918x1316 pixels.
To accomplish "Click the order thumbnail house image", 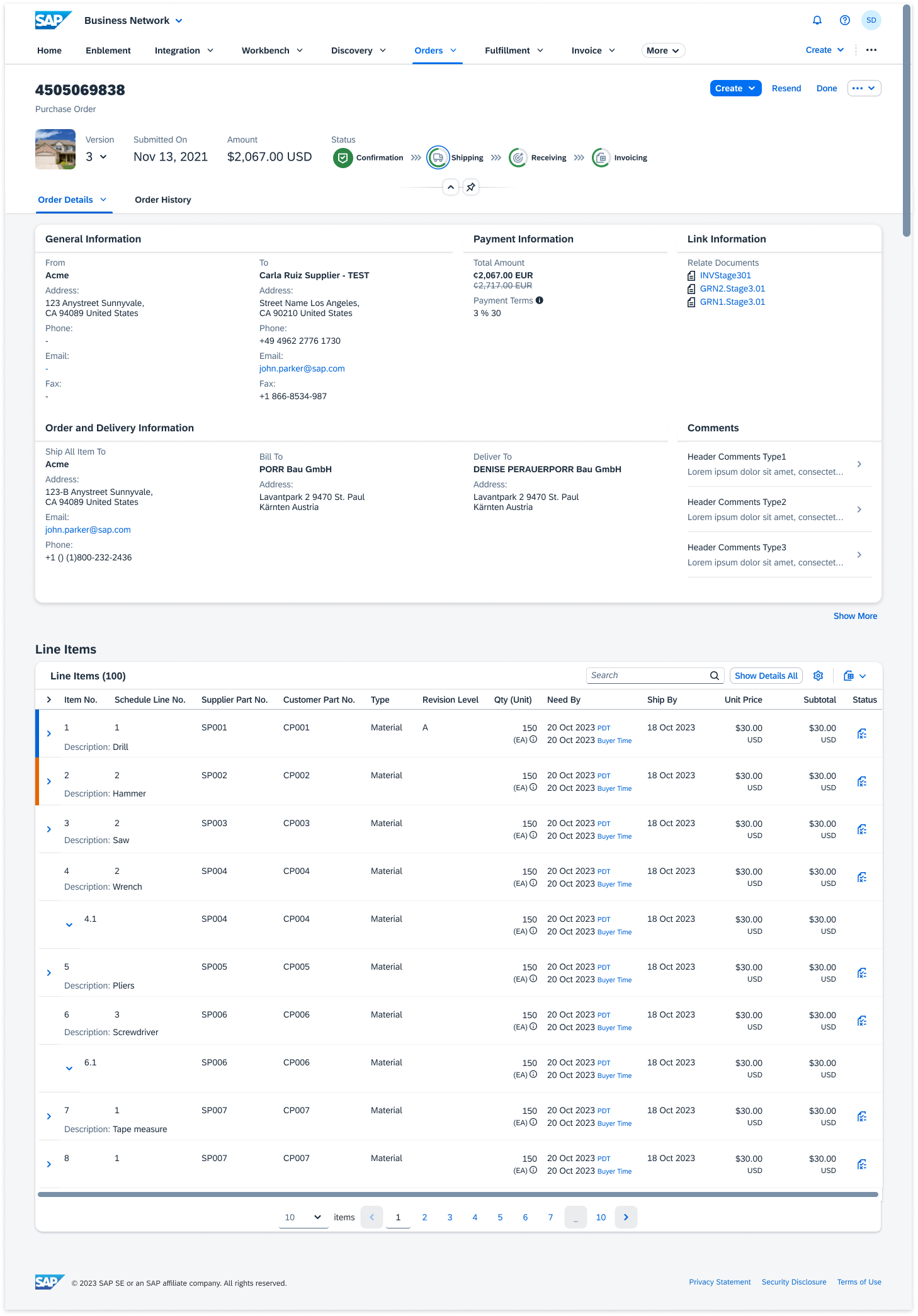I will 55,149.
